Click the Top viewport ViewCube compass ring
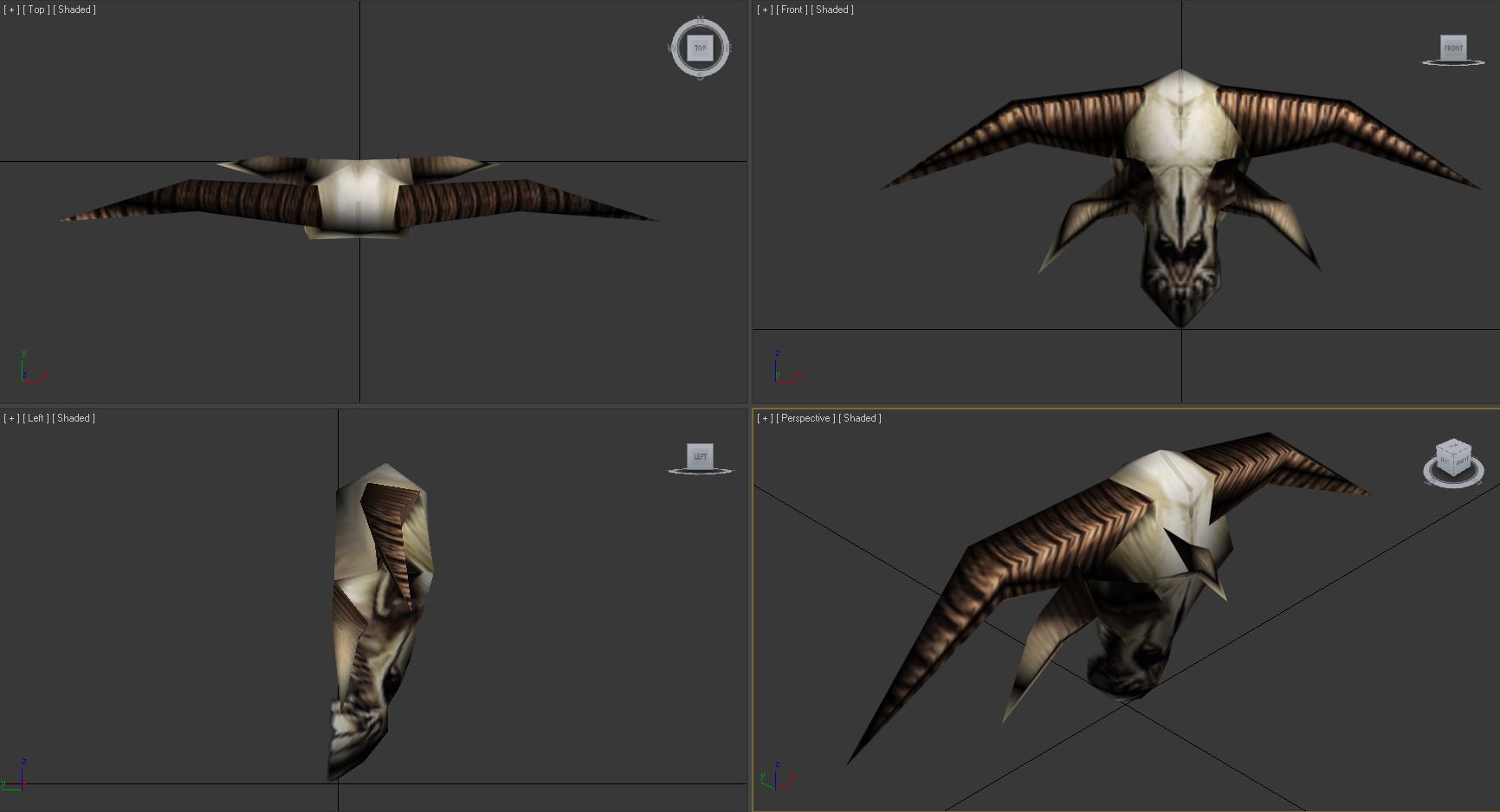Viewport: 1500px width, 812px height. pos(701,73)
